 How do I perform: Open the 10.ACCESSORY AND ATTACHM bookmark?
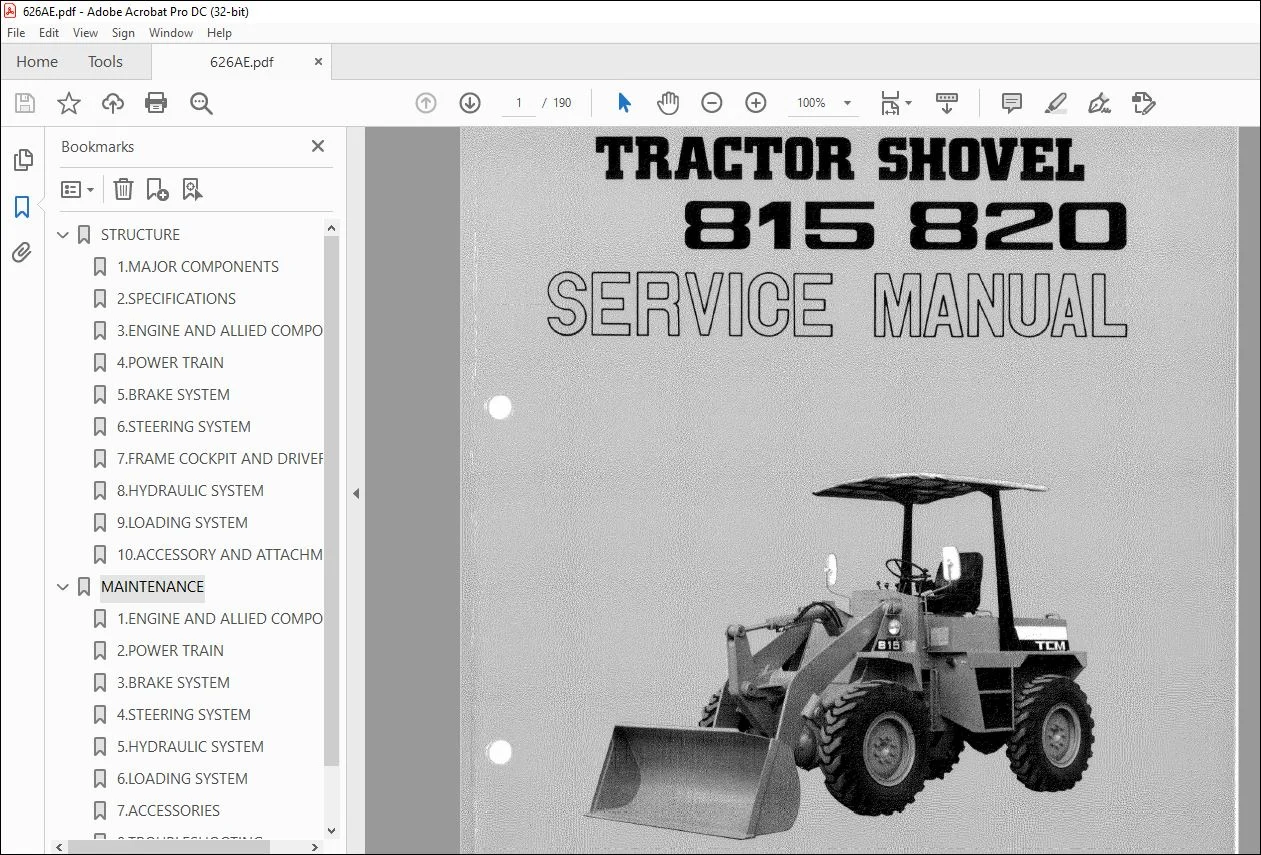point(220,555)
